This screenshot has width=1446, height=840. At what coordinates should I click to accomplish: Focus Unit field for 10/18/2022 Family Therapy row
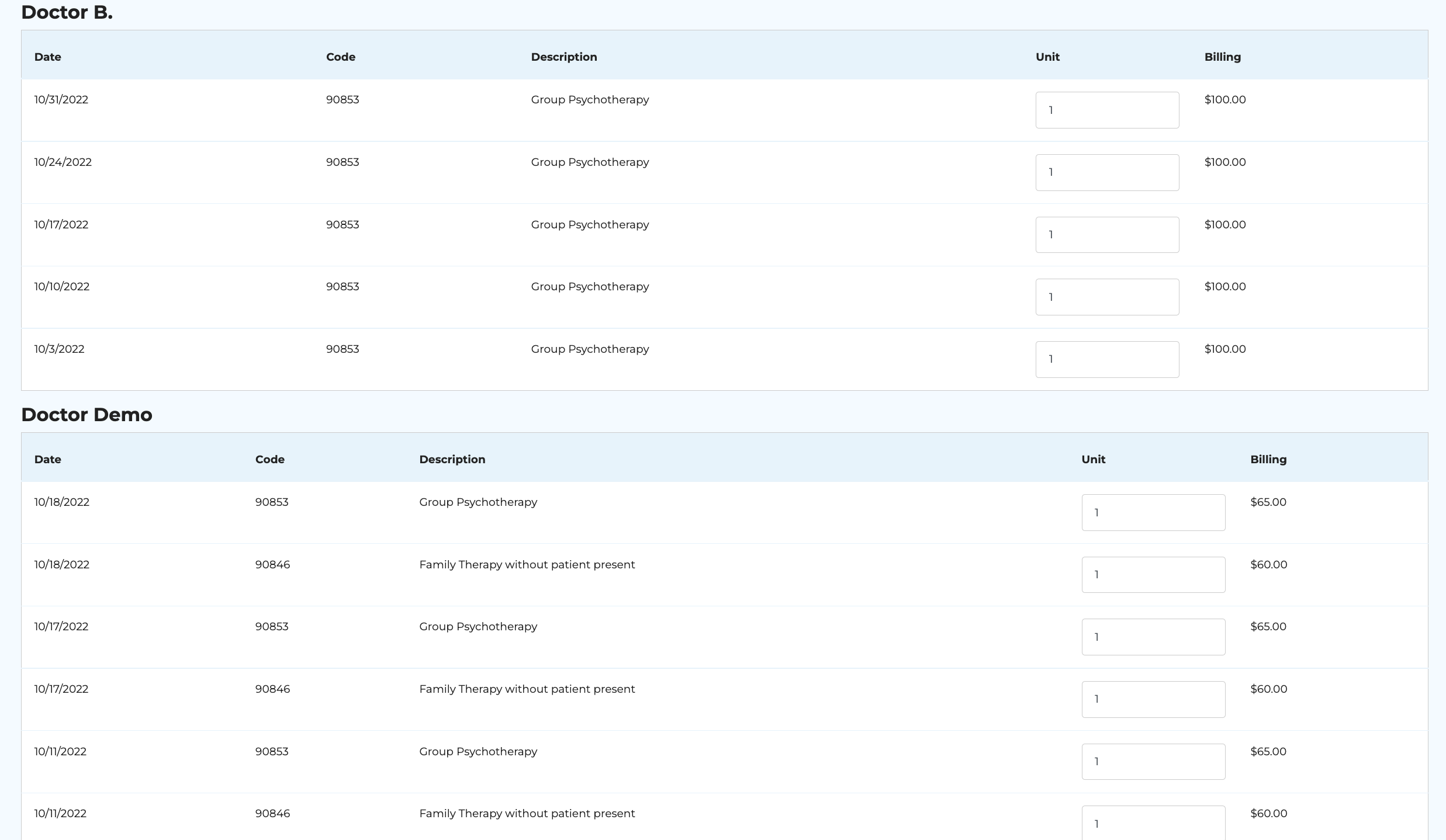point(1153,575)
